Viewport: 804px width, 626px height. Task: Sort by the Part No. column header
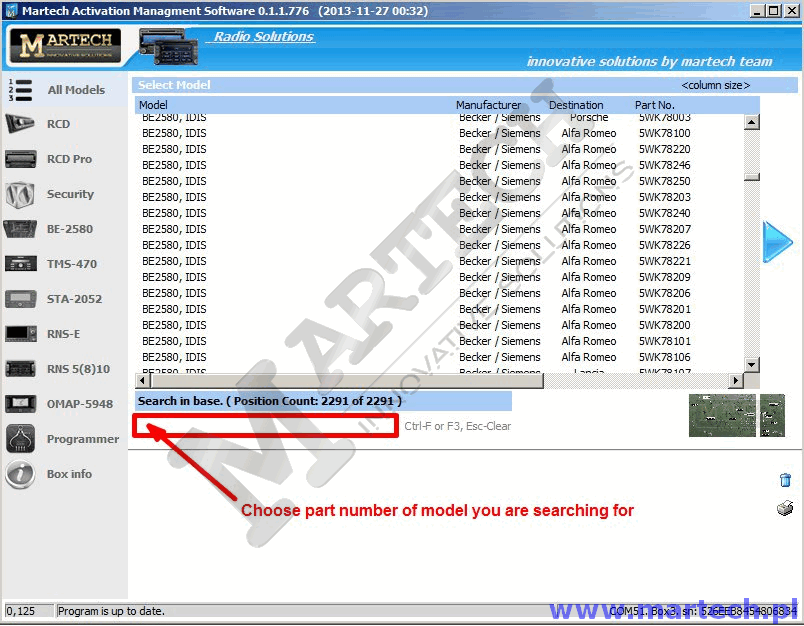(654, 105)
